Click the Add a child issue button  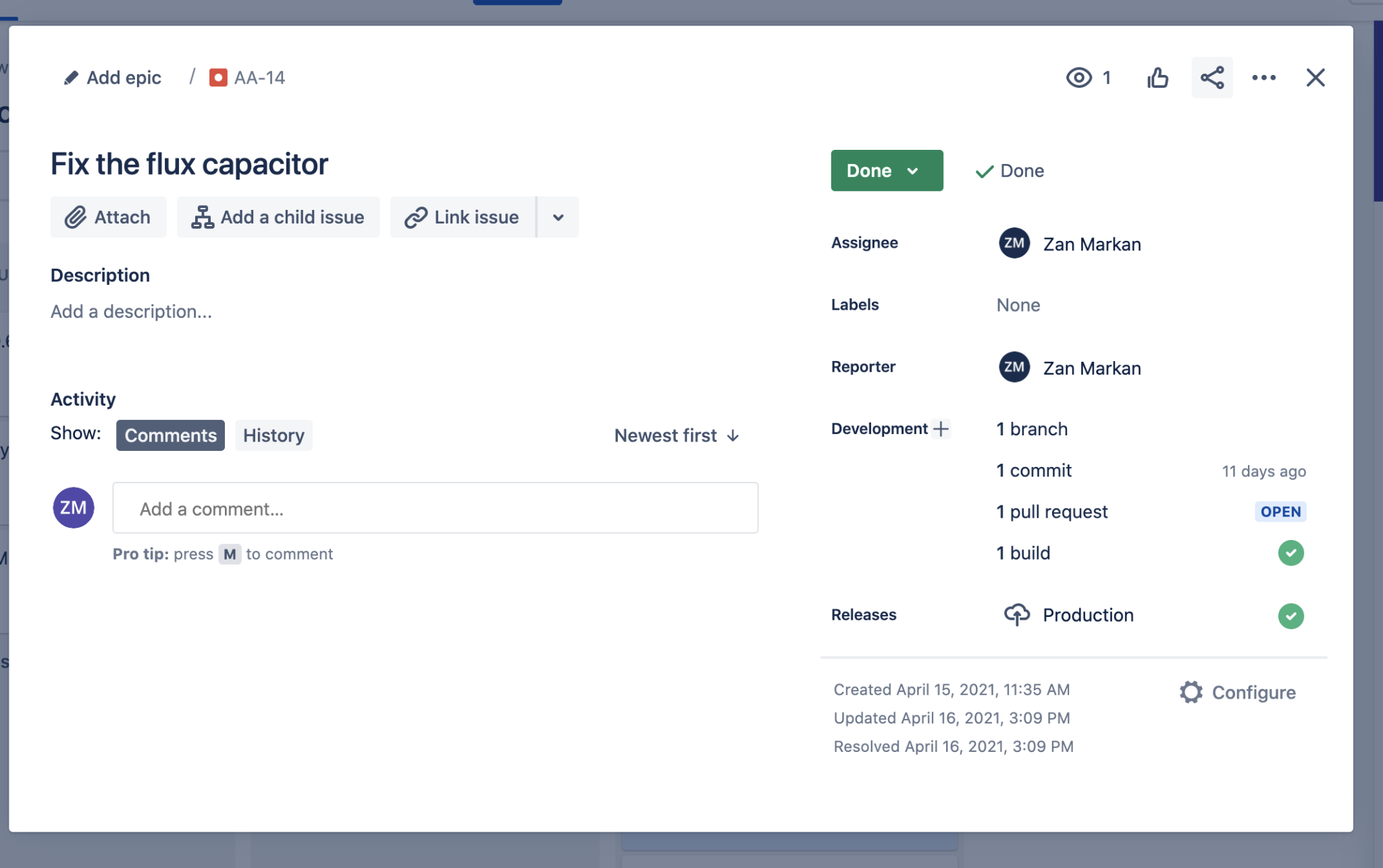click(x=278, y=217)
